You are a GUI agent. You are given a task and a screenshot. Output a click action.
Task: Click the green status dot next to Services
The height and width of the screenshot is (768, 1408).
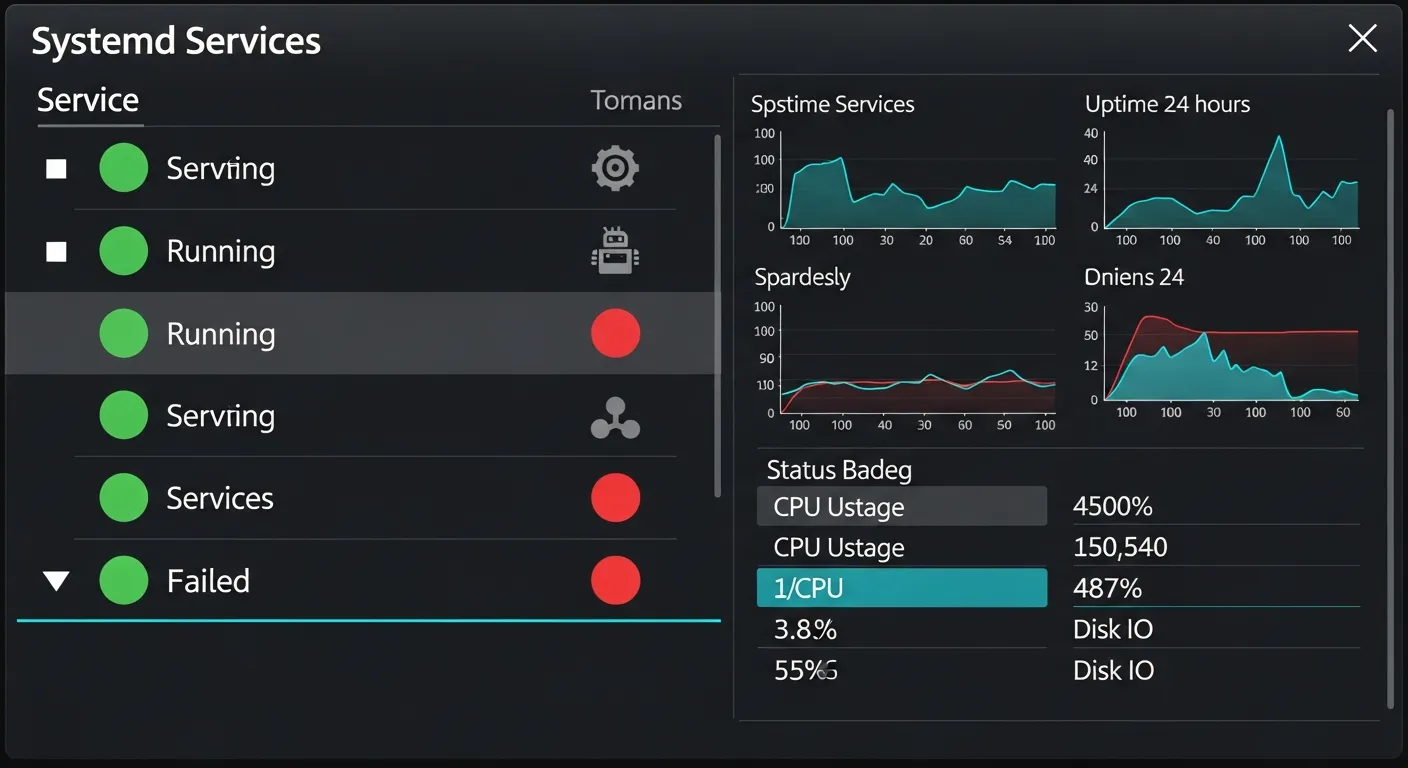(x=123, y=497)
